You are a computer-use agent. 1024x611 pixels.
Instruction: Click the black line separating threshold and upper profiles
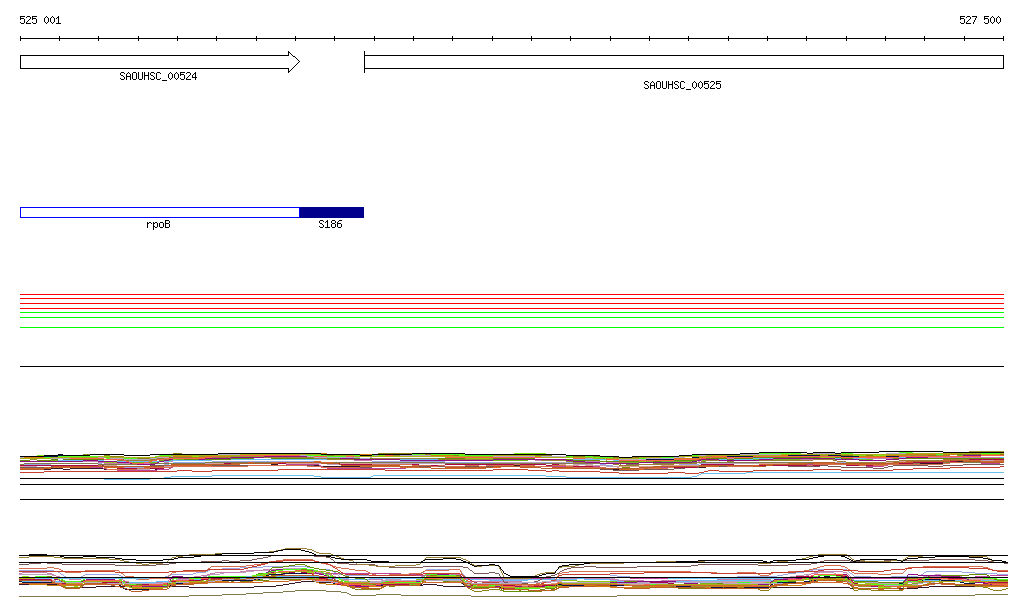click(511, 366)
